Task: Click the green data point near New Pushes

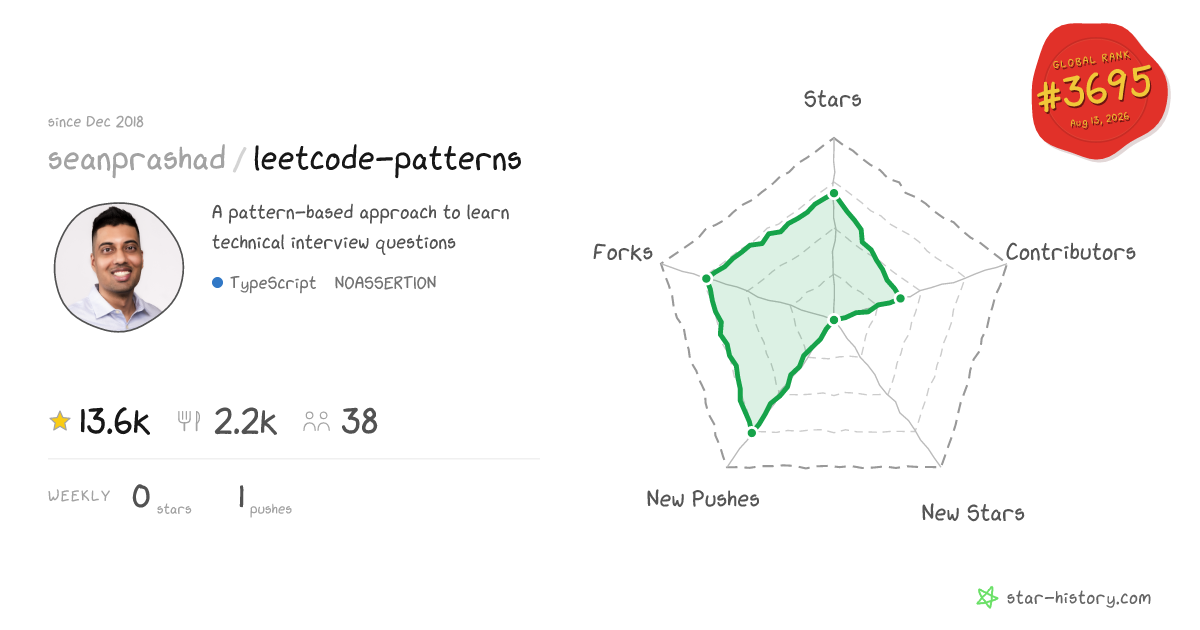Action: [752, 432]
